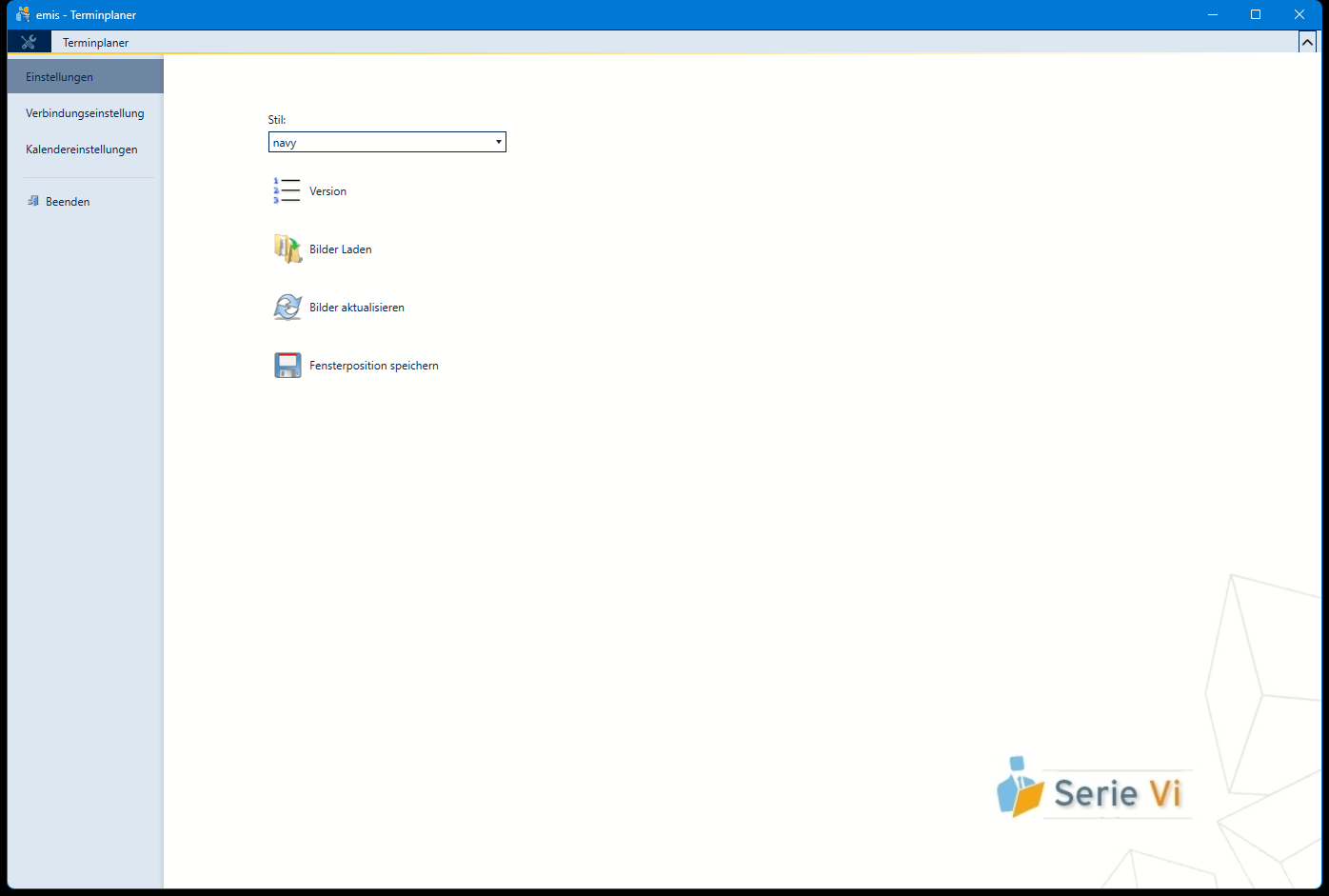Image resolution: width=1329 pixels, height=896 pixels.
Task: Click the Bilder Laden folder icon
Action: (x=288, y=249)
